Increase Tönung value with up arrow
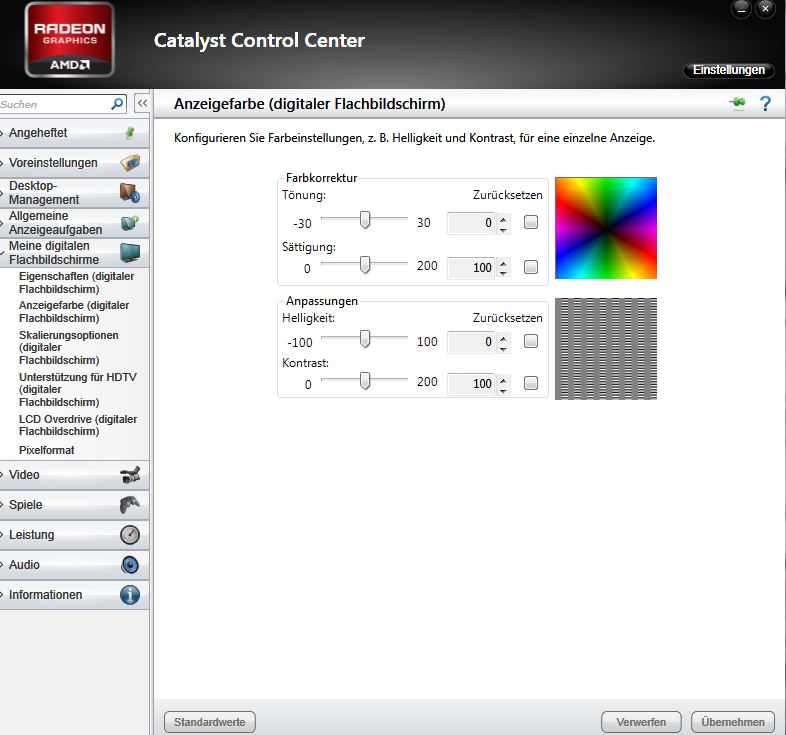 coord(503,218)
